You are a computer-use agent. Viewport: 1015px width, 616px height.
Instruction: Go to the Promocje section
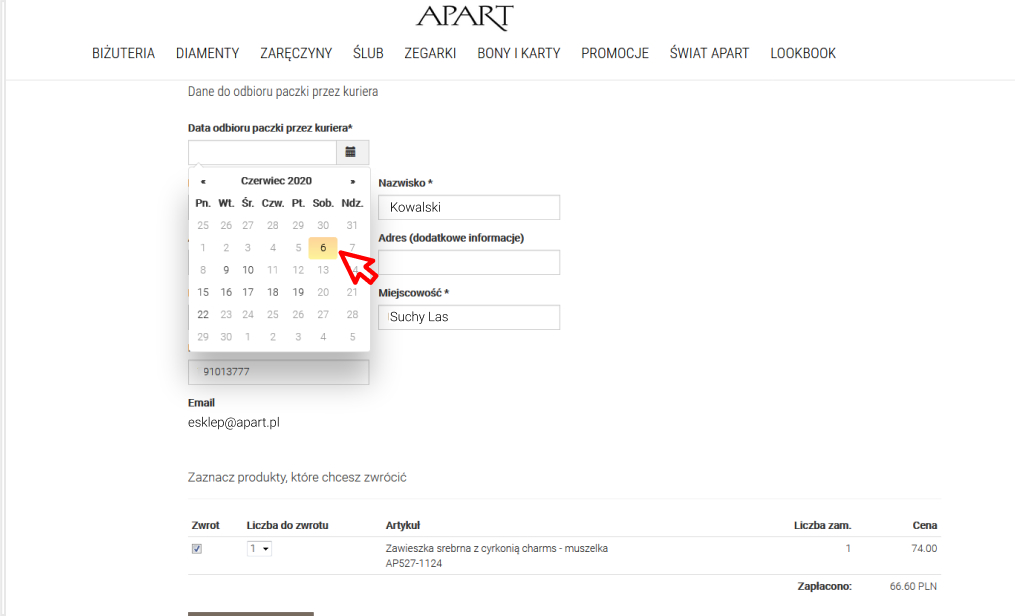(x=615, y=53)
